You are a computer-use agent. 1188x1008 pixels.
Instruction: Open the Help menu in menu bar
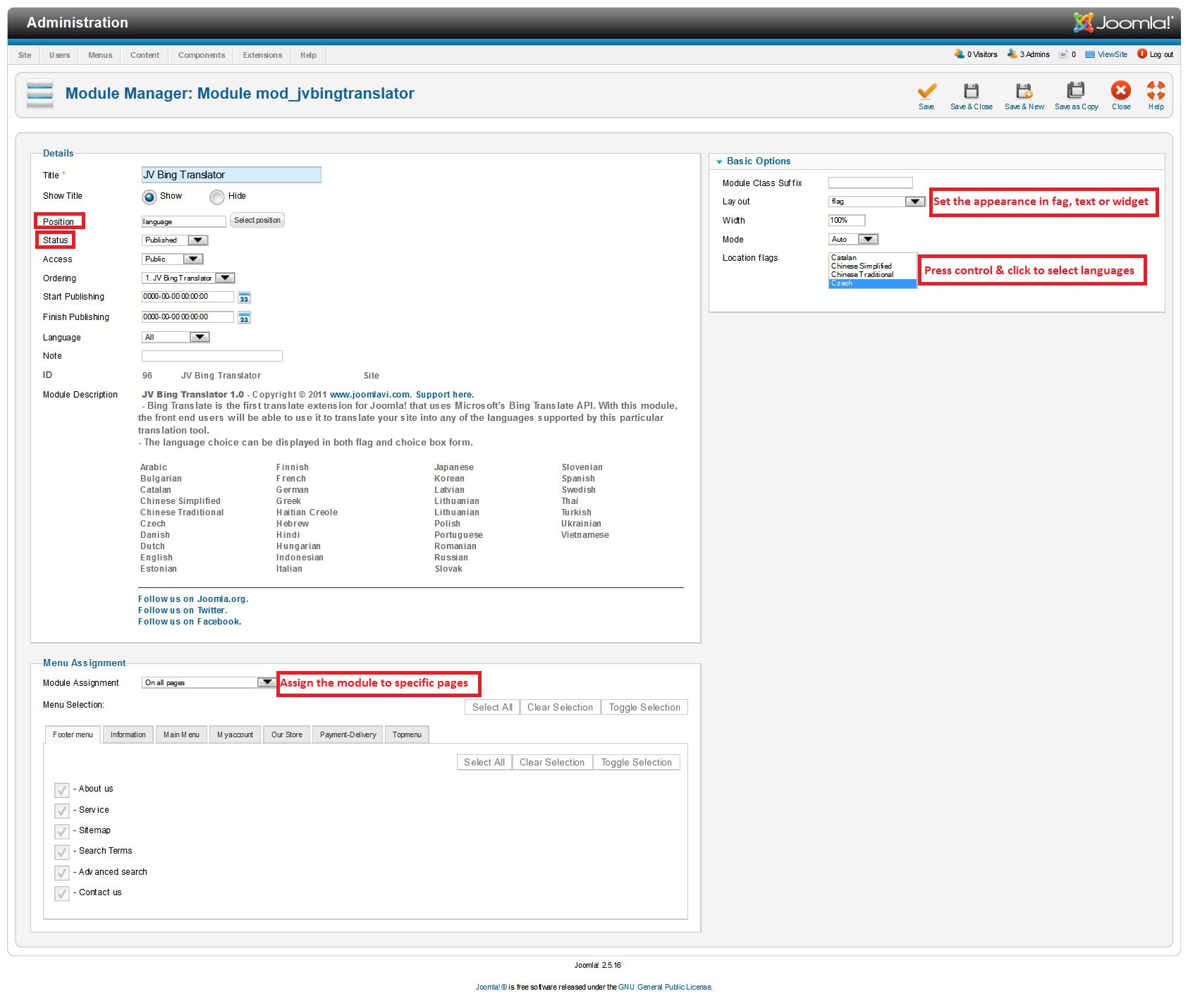click(x=308, y=55)
